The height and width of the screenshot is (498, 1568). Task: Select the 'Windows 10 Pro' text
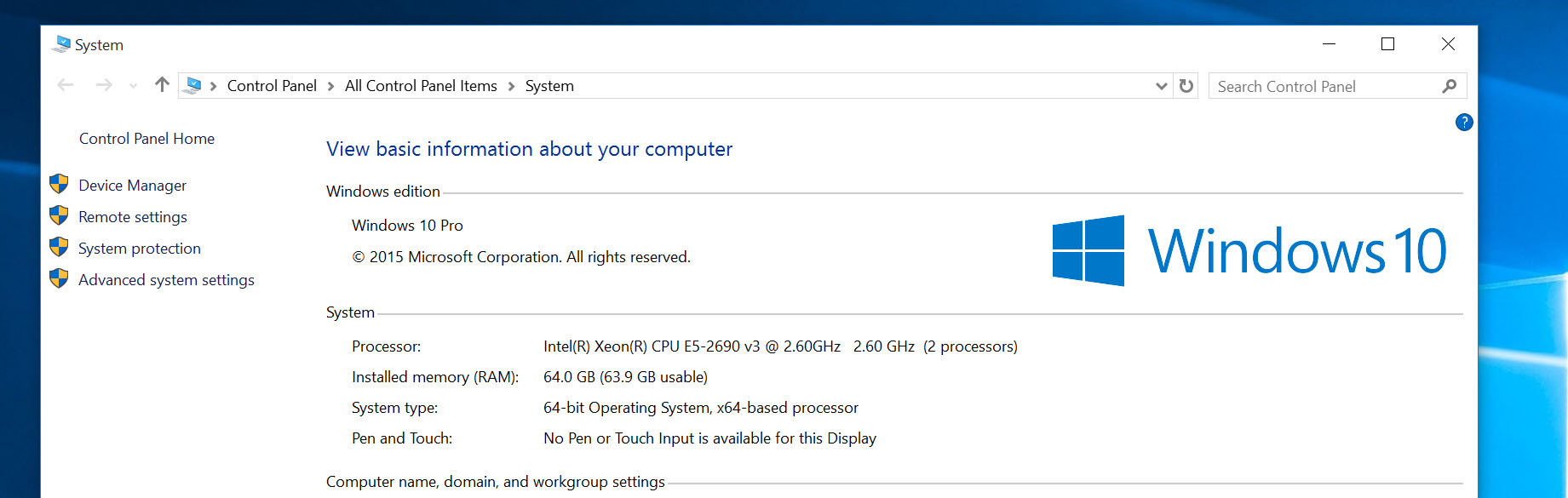pos(407,226)
